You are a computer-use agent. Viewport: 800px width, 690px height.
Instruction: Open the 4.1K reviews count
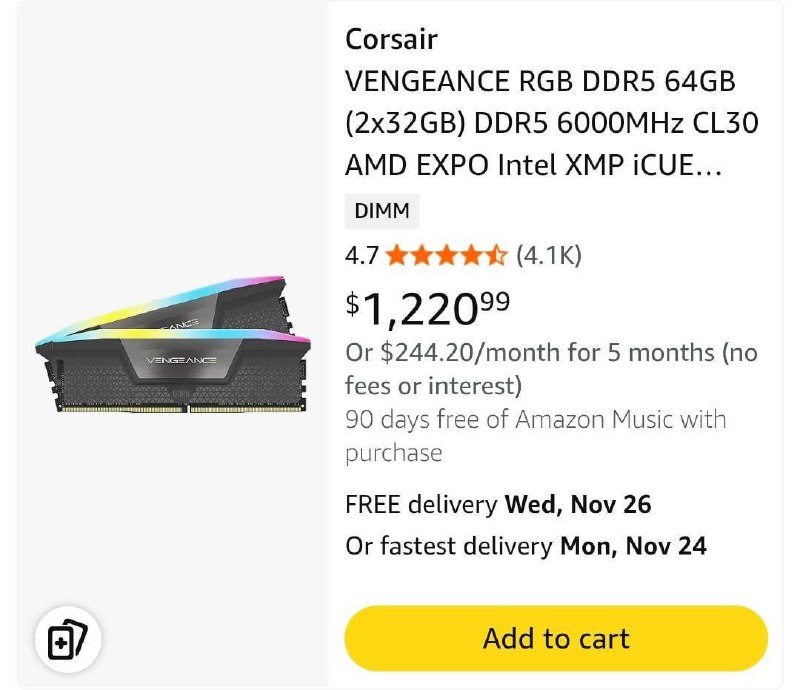point(548,256)
